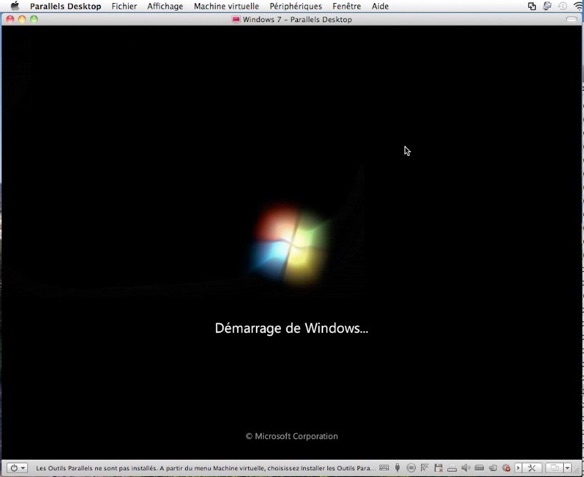Open the Périphériques menu
The height and width of the screenshot is (477, 584).
click(x=295, y=6)
